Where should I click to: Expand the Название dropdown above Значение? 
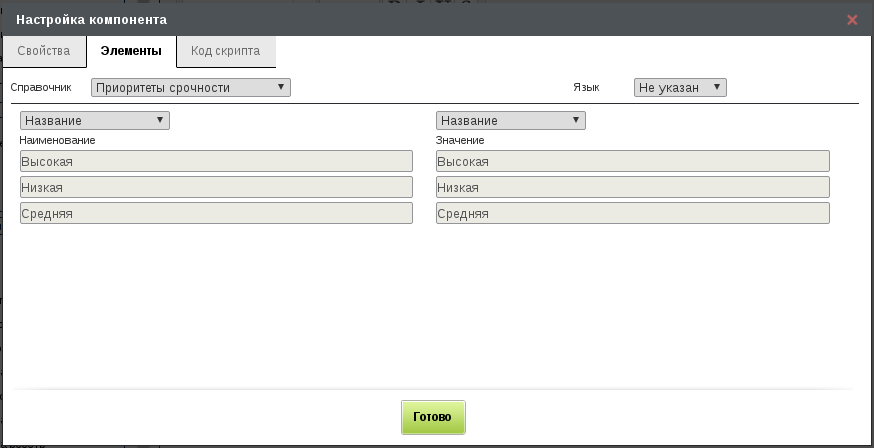point(511,120)
